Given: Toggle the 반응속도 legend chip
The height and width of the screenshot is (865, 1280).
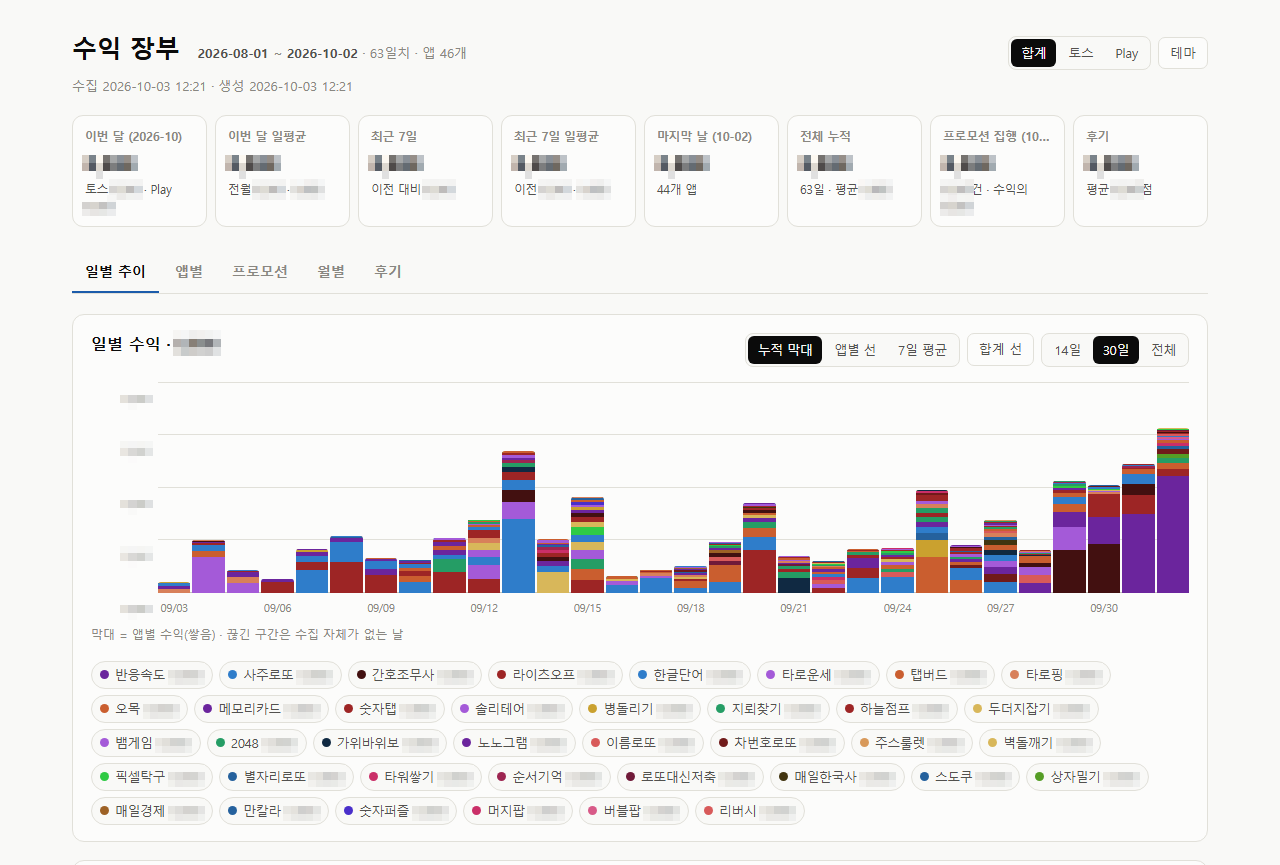Looking at the screenshot, I should 152,675.
